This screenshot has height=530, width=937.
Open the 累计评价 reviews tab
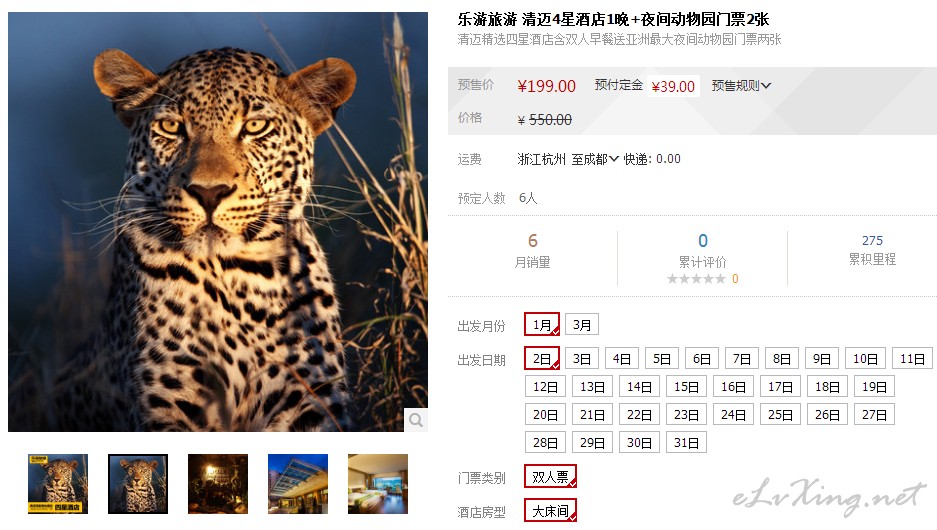[x=703, y=262]
